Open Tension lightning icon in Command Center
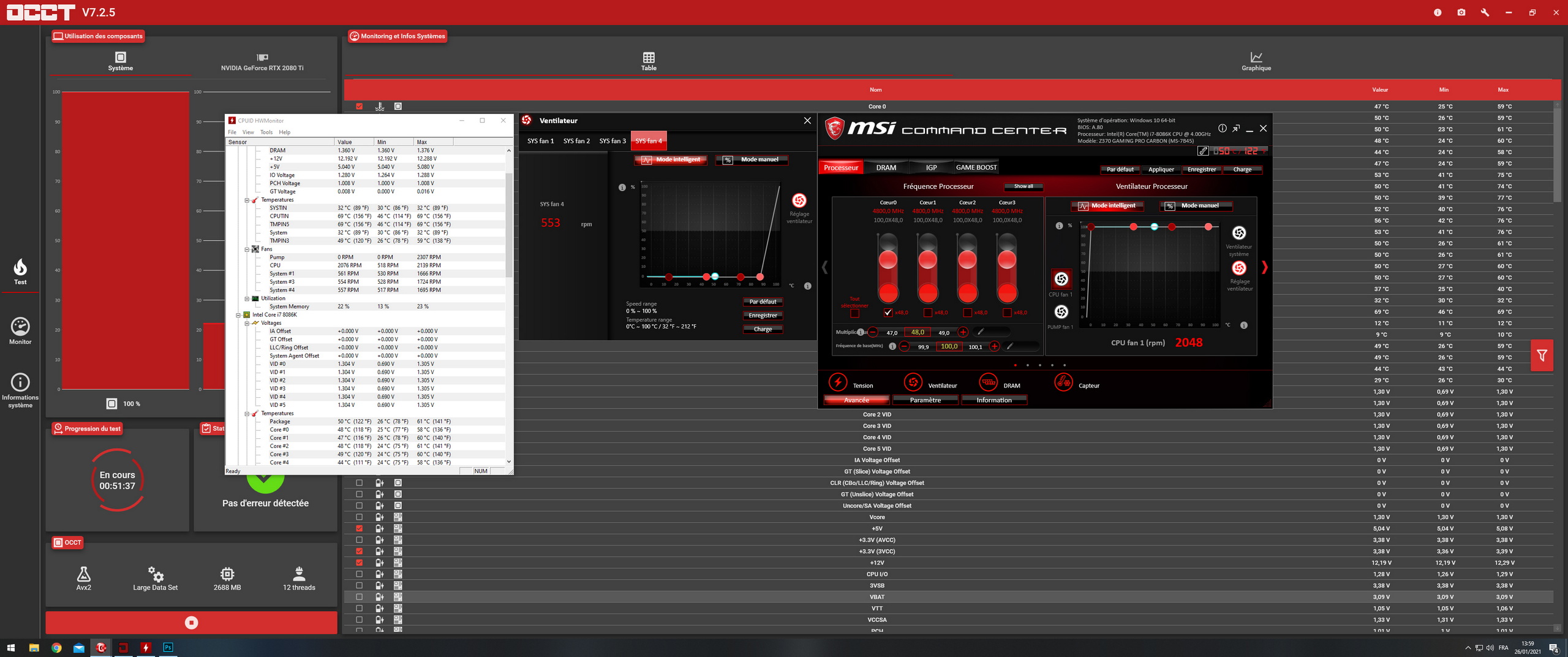Viewport: 1568px width, 657px height. (x=838, y=382)
